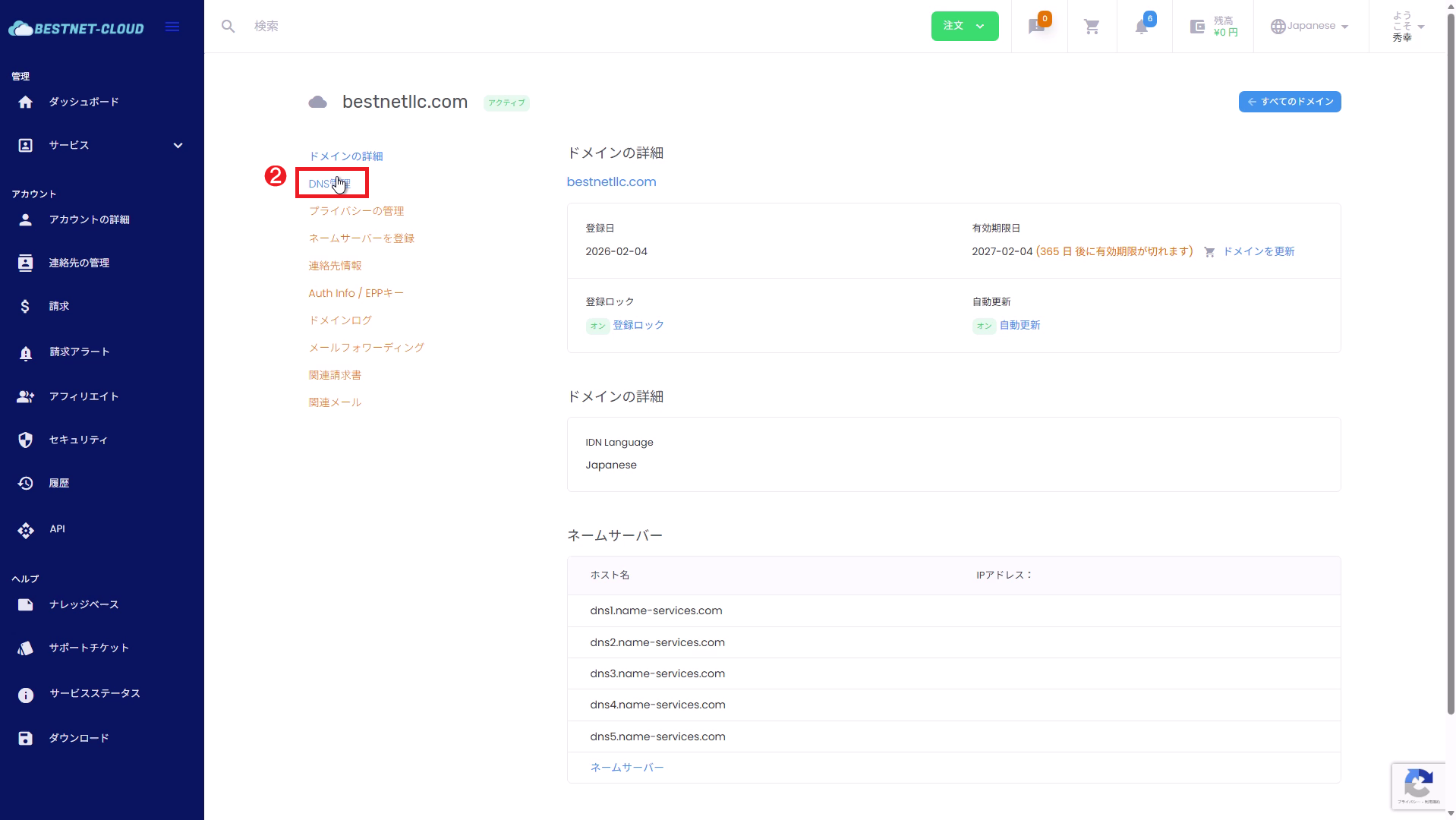The image size is (1456, 820).
Task: Click the ドメインを更新 renewal link
Action: [1258, 251]
